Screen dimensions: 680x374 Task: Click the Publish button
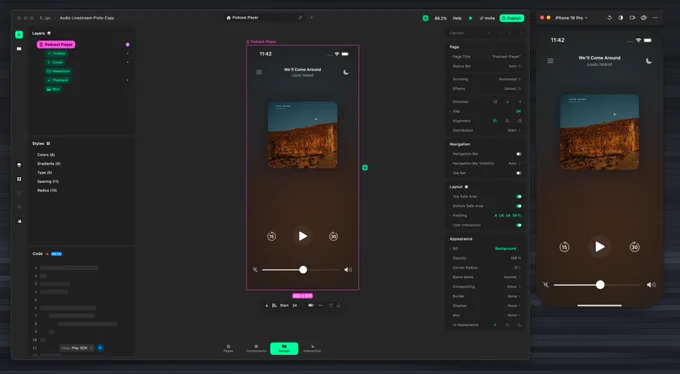[512, 18]
